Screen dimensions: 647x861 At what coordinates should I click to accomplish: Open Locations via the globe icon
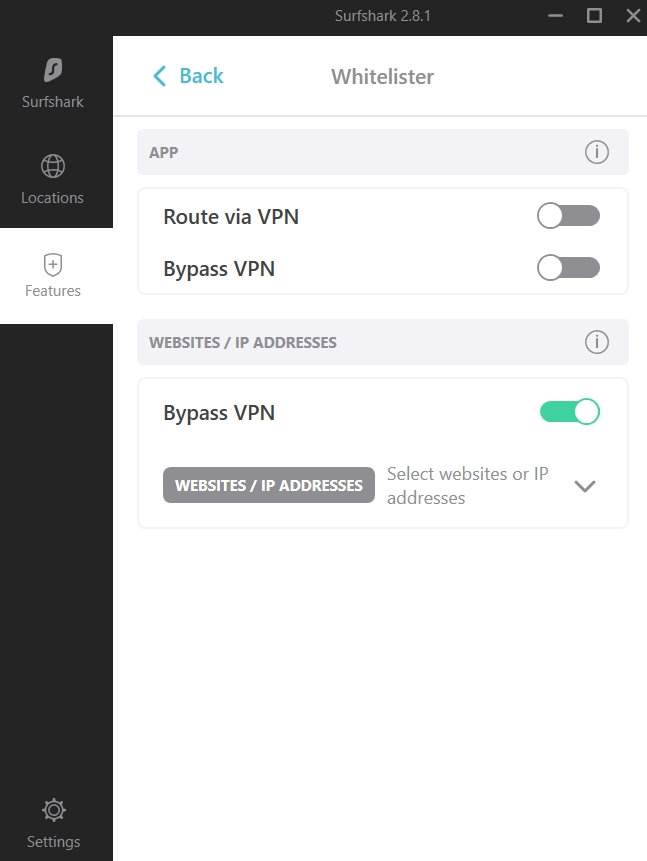53,166
